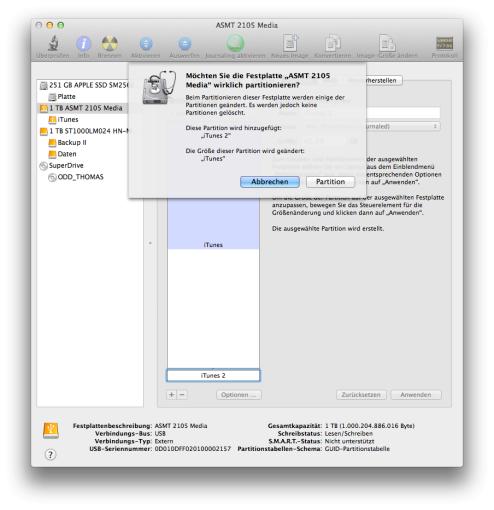Open the help question mark button
The height and width of the screenshot is (510, 494).
tap(50, 454)
